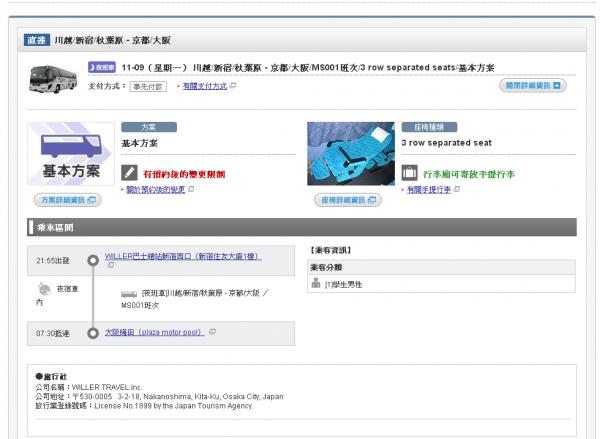Open the 方案詳細資訊 plan details button
Screen dimensions: 600x439
(68, 200)
